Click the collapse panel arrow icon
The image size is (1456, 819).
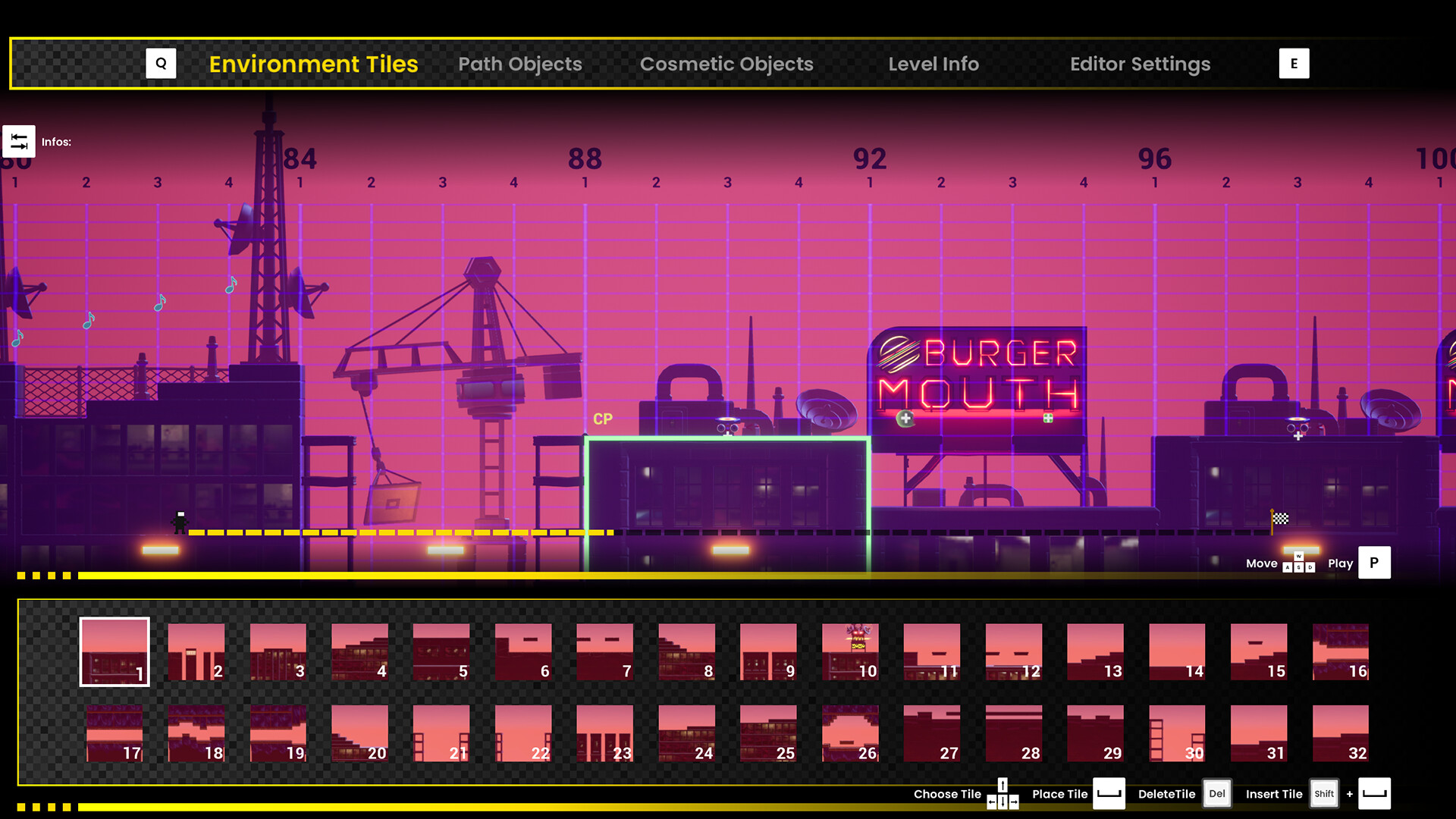point(19,141)
